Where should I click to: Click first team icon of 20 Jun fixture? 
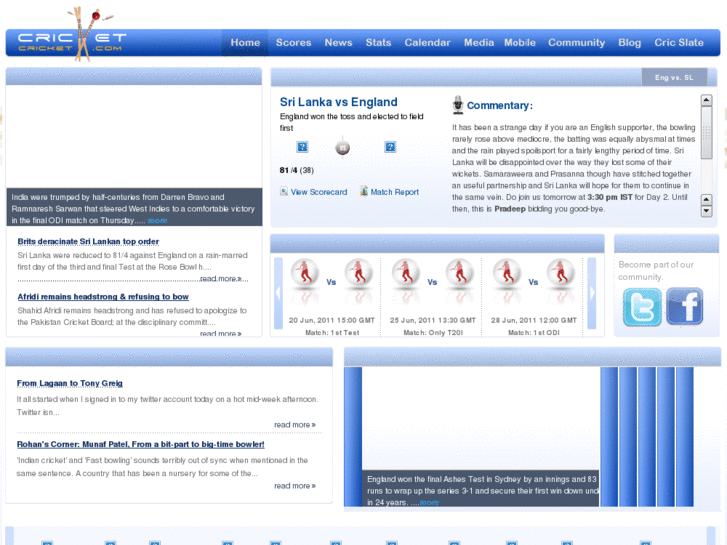point(305,273)
